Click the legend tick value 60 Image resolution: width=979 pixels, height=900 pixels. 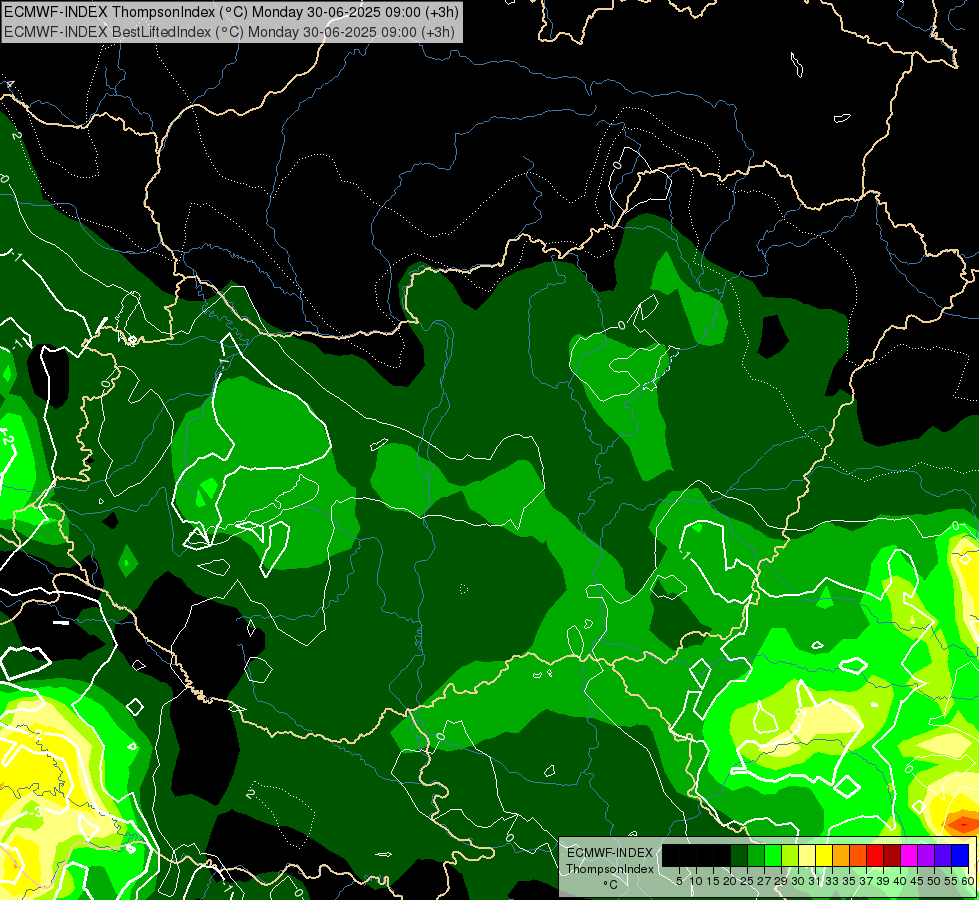point(968,881)
